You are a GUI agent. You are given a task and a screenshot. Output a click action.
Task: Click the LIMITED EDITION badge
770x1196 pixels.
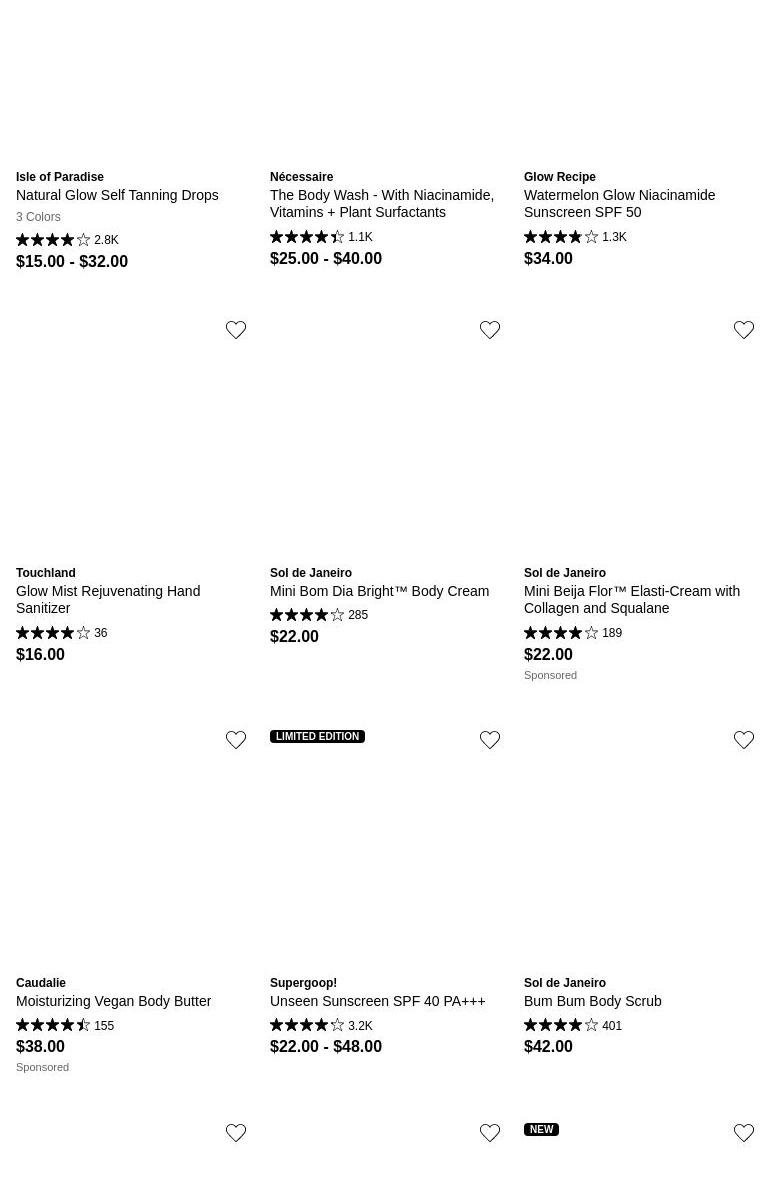tap(317, 737)
